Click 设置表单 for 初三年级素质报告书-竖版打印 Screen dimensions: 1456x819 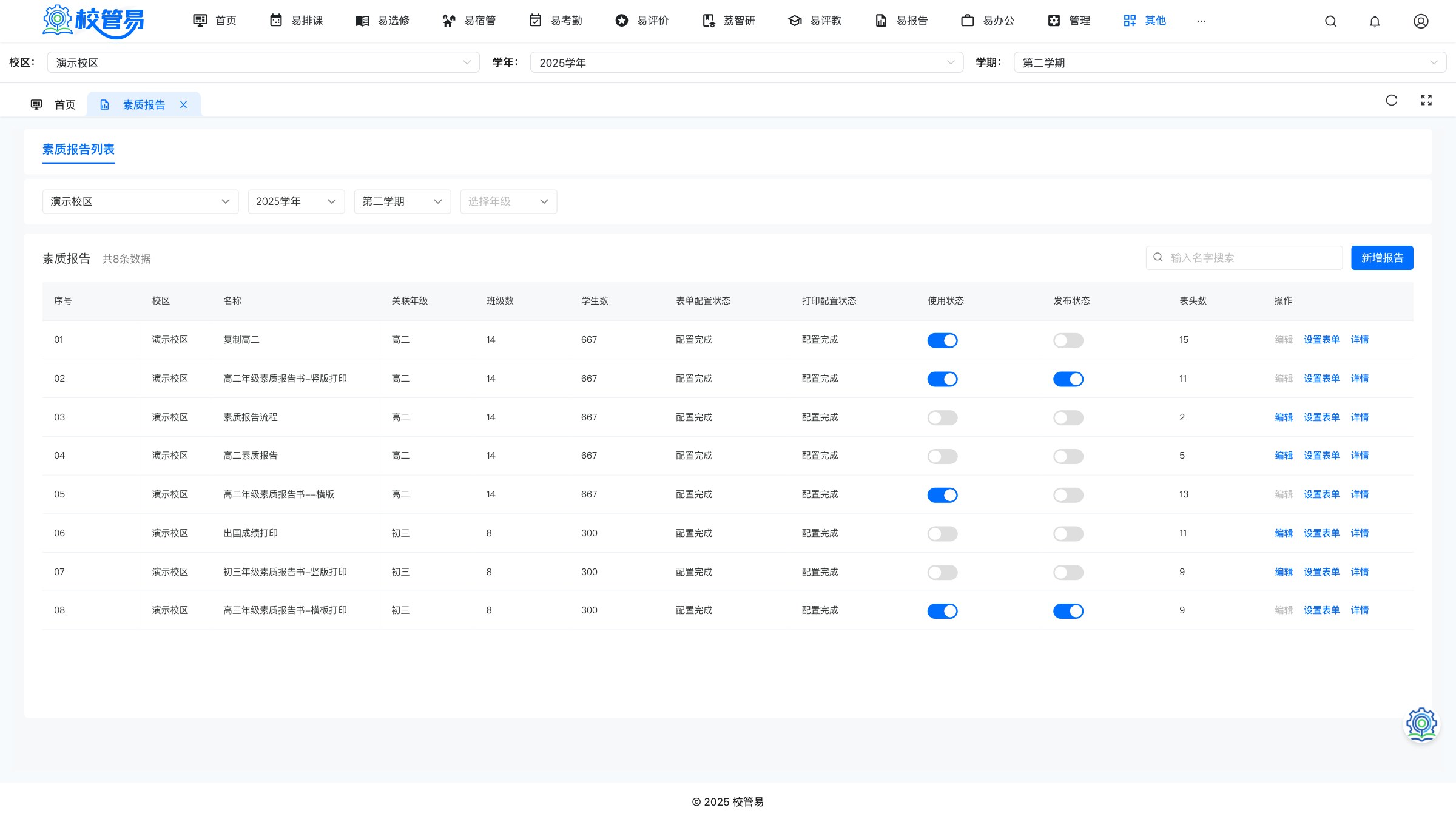pos(1321,572)
